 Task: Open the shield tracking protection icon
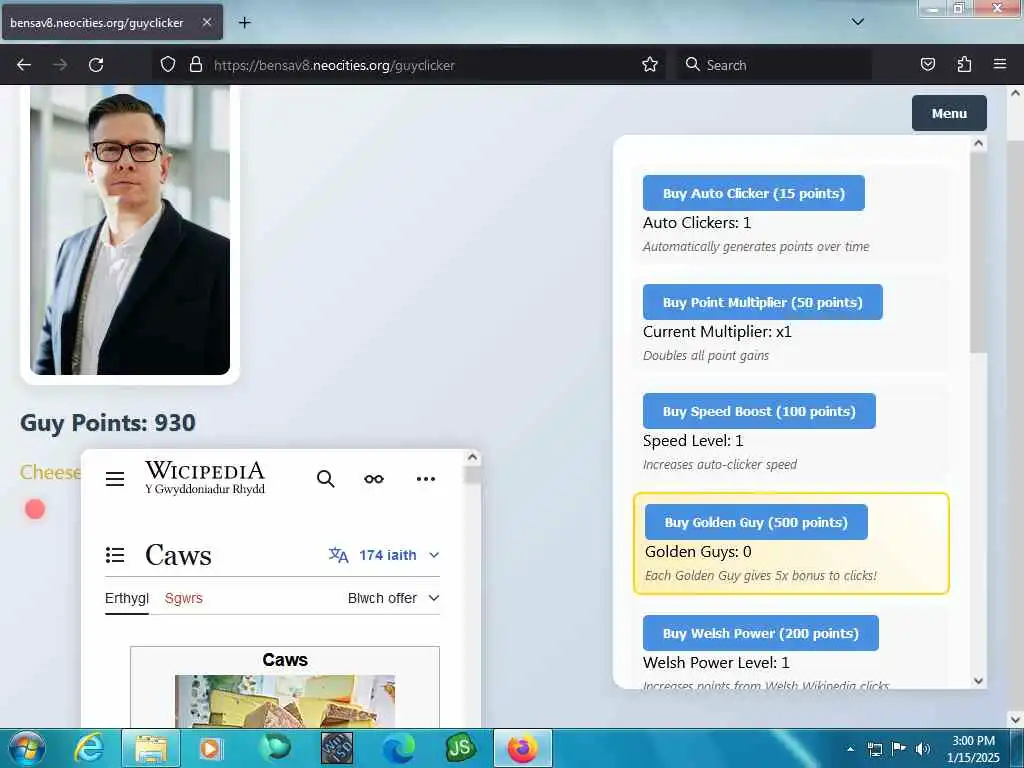pos(168,65)
